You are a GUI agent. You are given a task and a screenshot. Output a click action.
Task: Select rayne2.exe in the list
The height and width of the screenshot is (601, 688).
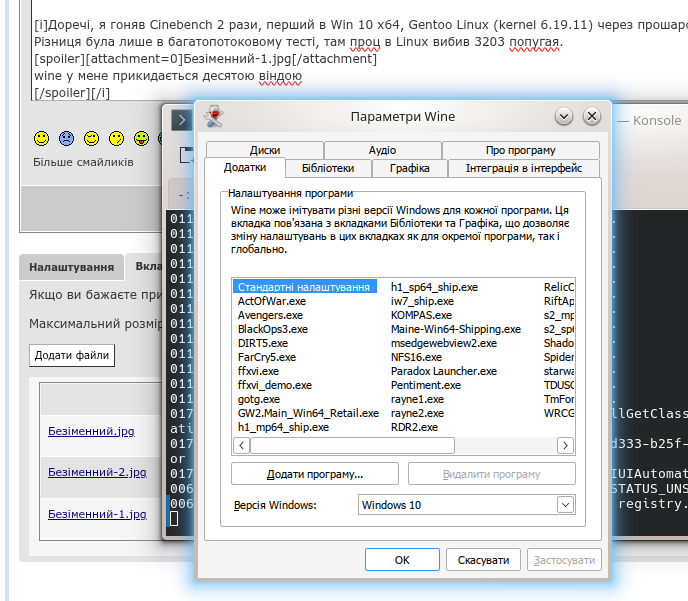417,413
